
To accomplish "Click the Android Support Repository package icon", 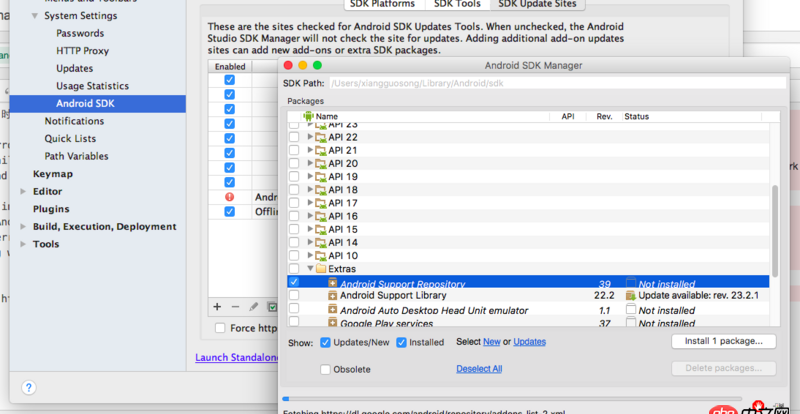I will [x=333, y=283].
